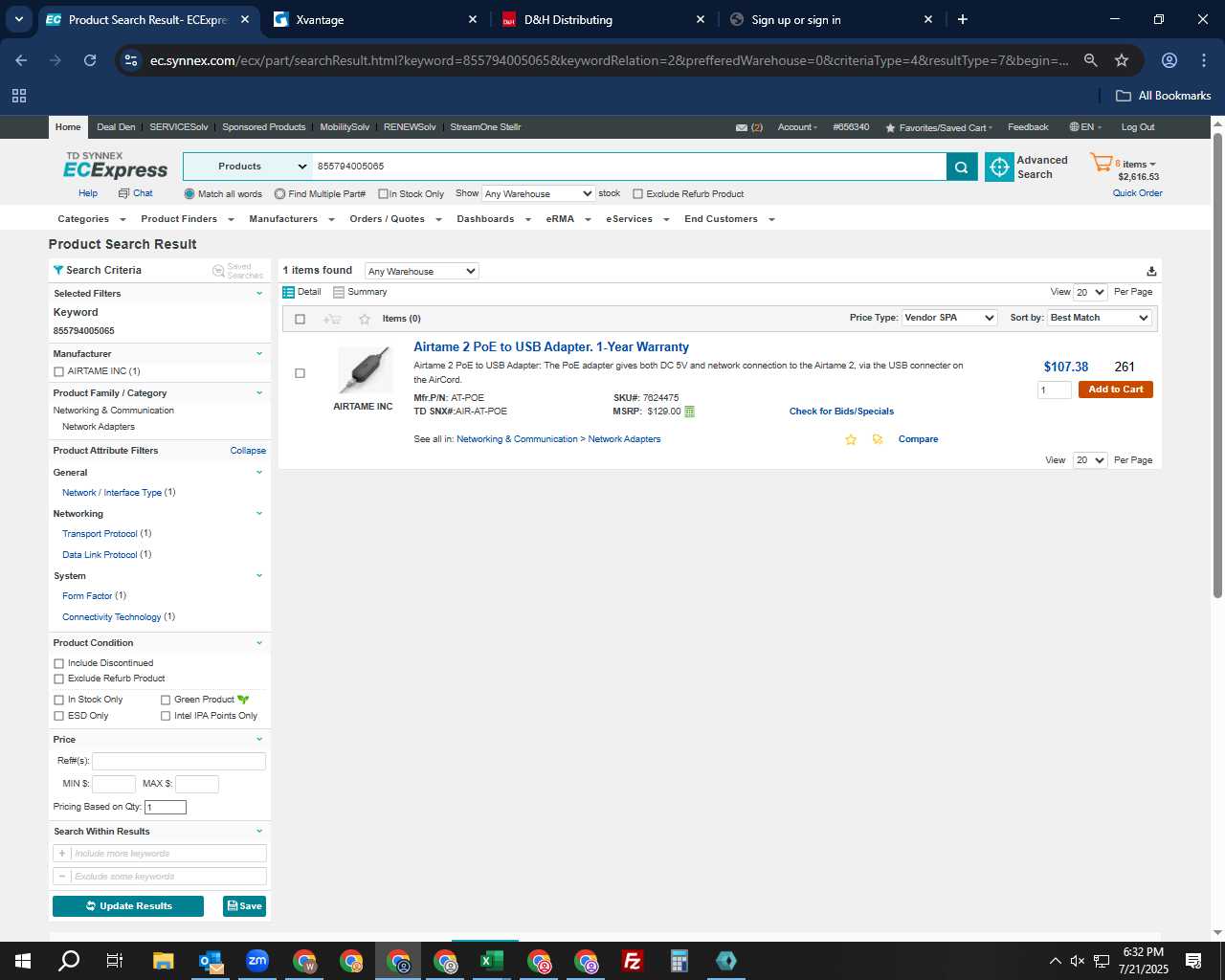Open the Orders / Quotes menu

point(395,219)
